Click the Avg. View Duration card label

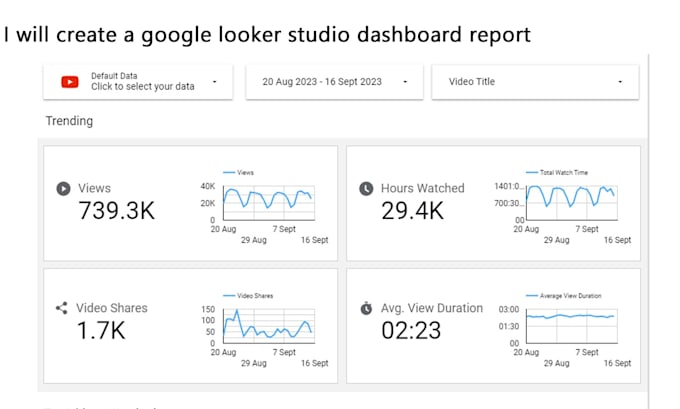432,308
